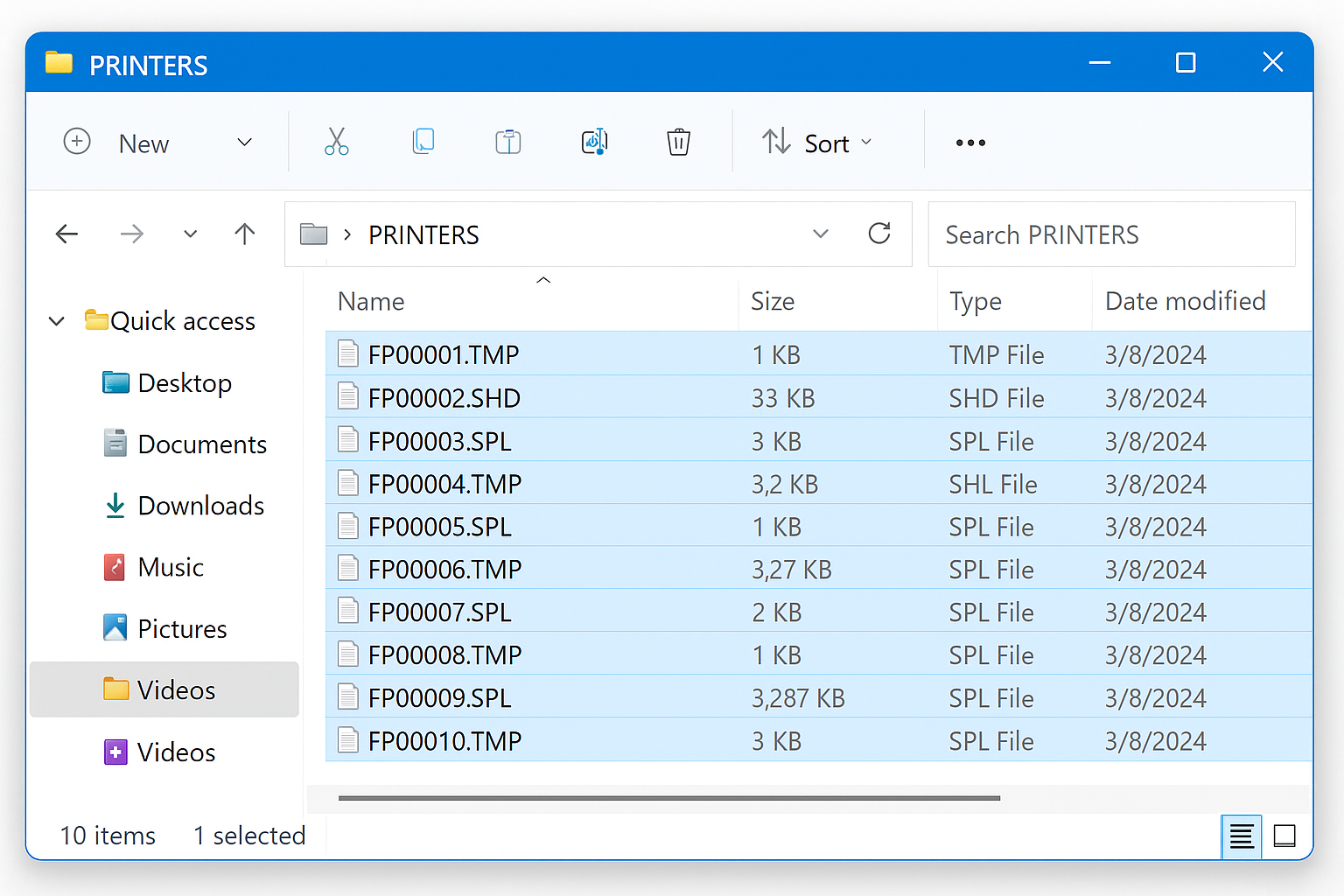Screen dimensions: 1344x896
Task: Open the recent locations chevron menu
Action: [x=190, y=234]
